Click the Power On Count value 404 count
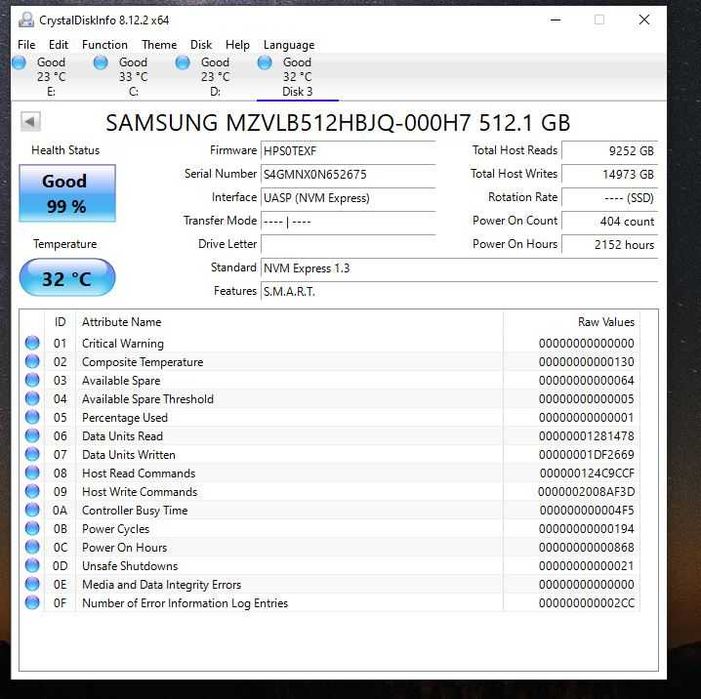701x699 pixels. coord(610,222)
